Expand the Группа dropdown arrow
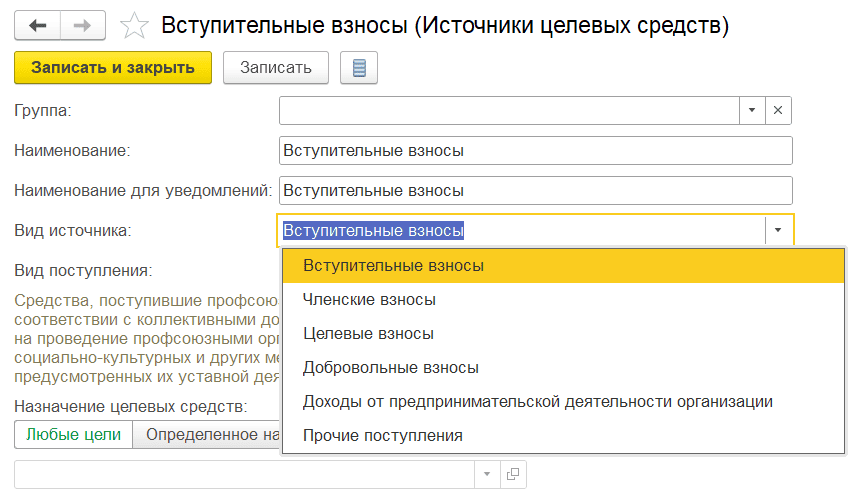The height and width of the screenshot is (494, 862). tap(752, 110)
